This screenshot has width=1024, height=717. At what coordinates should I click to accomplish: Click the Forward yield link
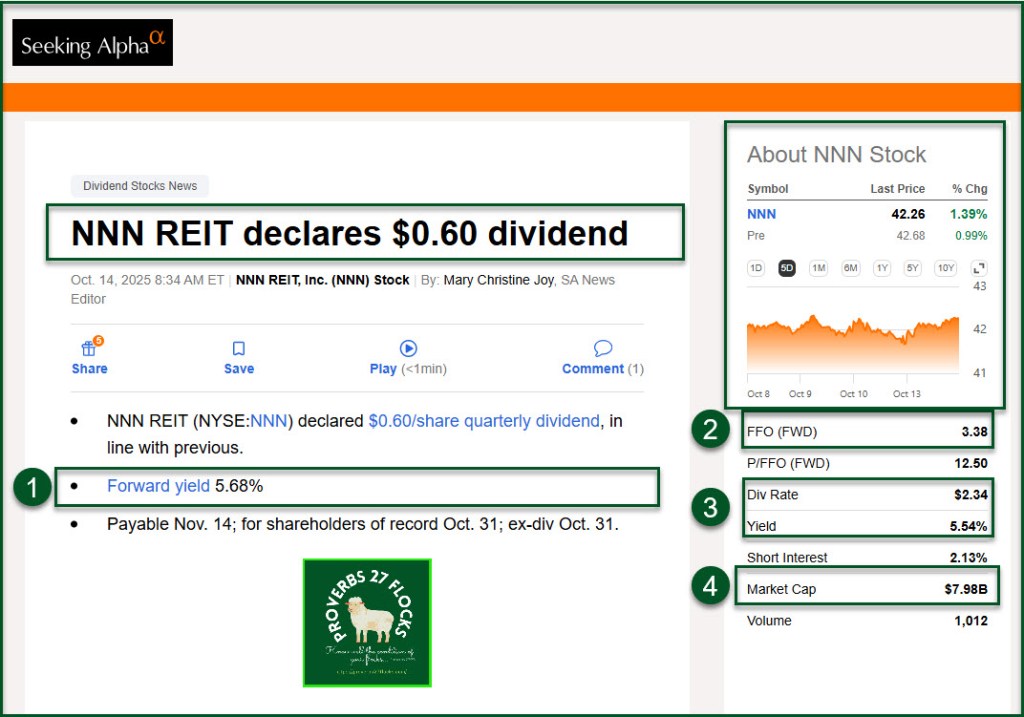158,486
